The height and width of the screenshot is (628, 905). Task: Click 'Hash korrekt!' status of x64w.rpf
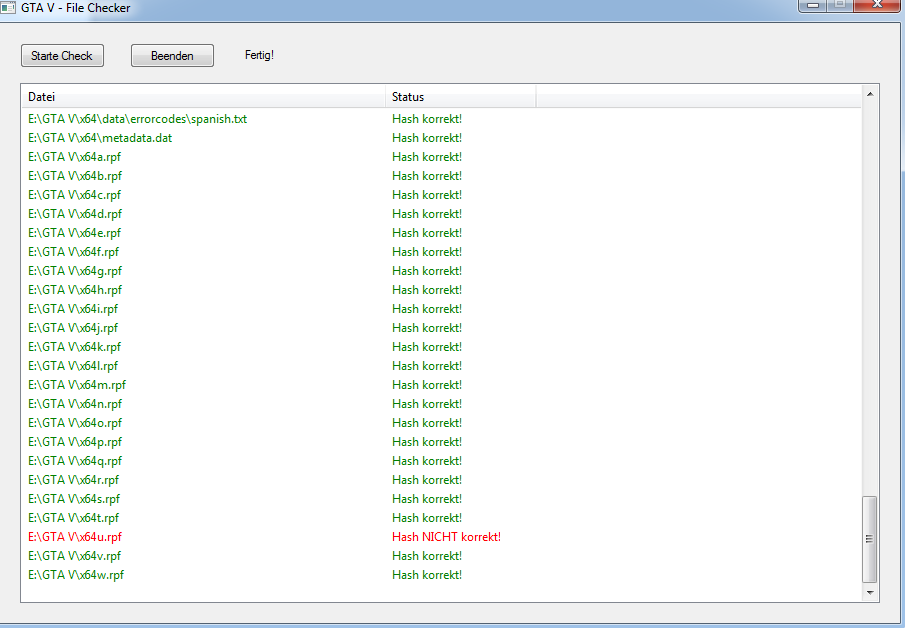click(x=427, y=575)
